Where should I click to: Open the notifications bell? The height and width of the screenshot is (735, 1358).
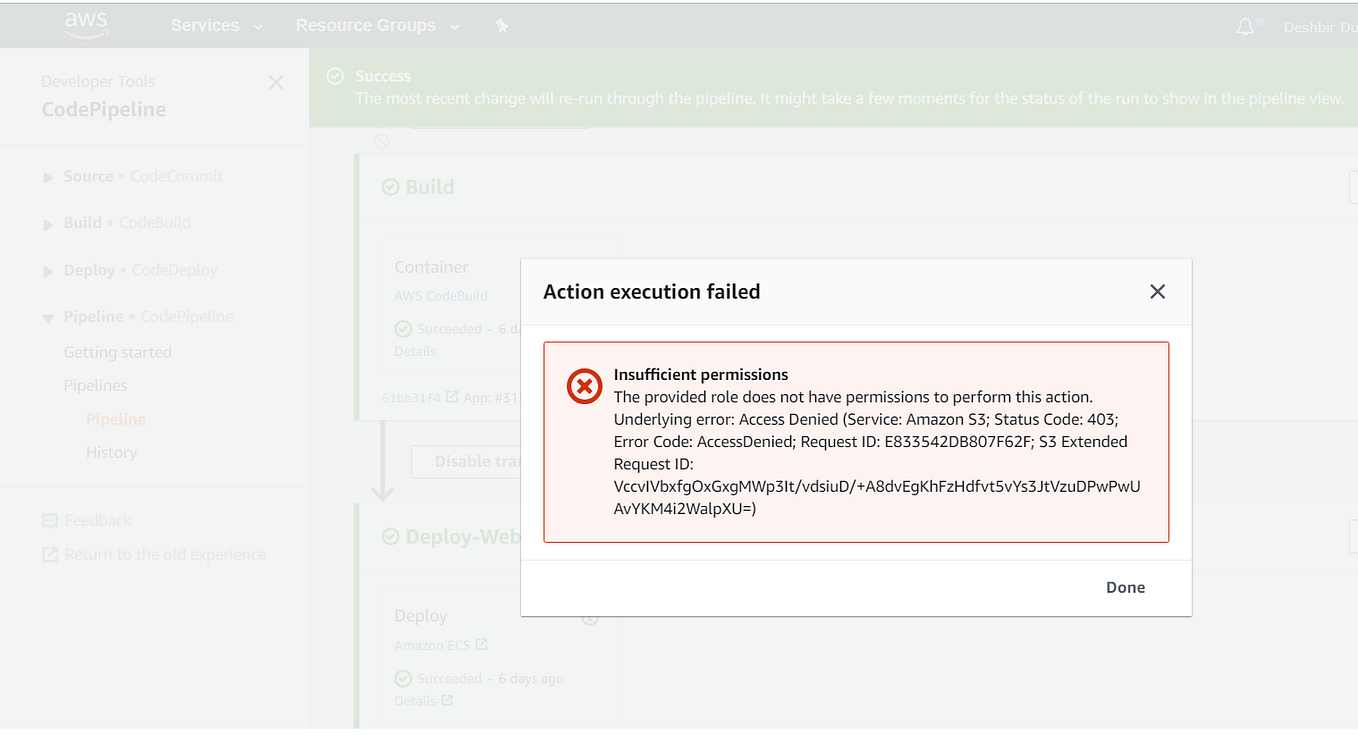coord(1245,27)
